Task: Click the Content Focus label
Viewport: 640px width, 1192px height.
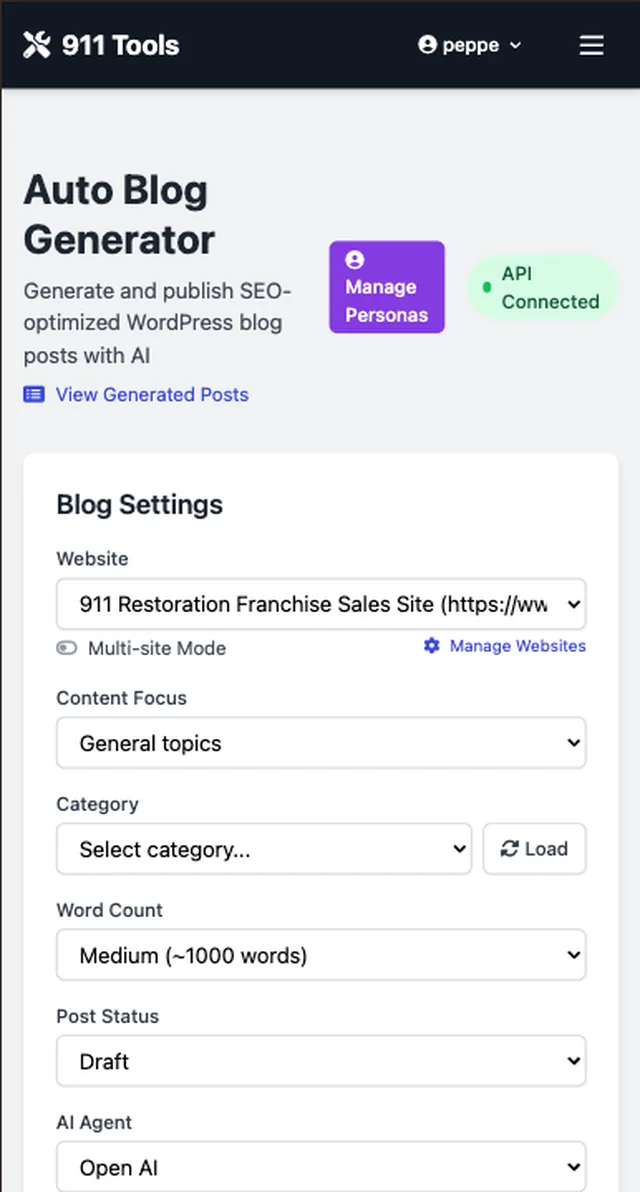Action: coord(122,698)
